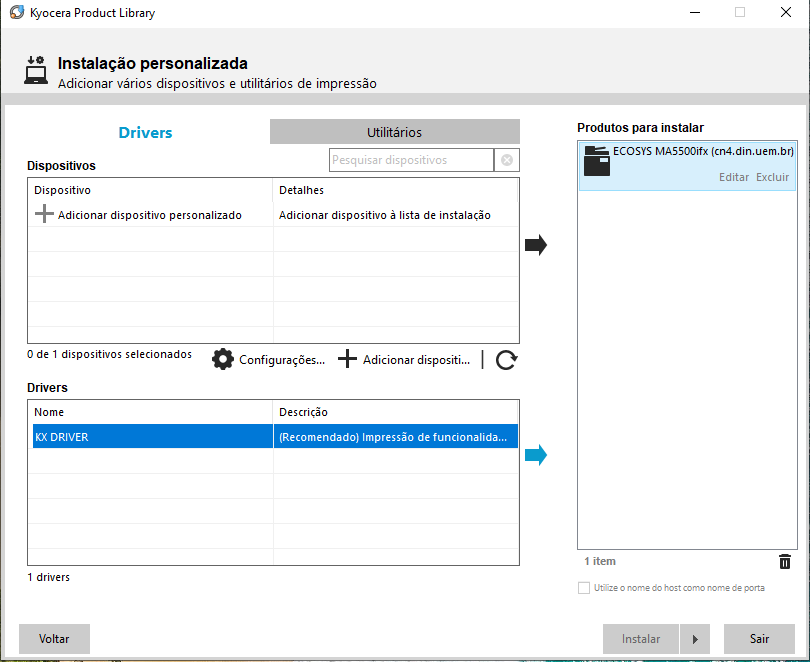810x662 pixels.
Task: Click Editar link for ECOSYS printer
Action: [x=733, y=177]
